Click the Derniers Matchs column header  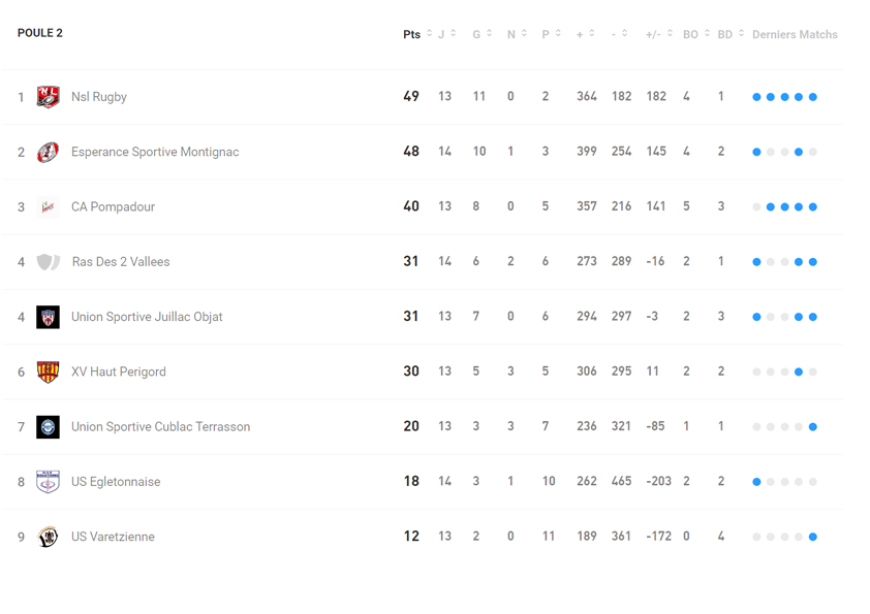click(795, 34)
